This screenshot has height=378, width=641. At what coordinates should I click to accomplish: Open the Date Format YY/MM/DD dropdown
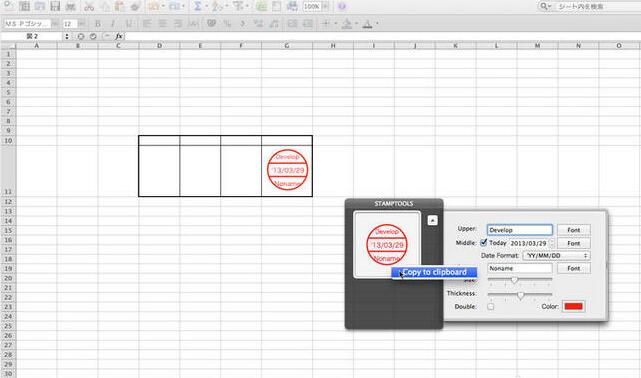tap(556, 255)
